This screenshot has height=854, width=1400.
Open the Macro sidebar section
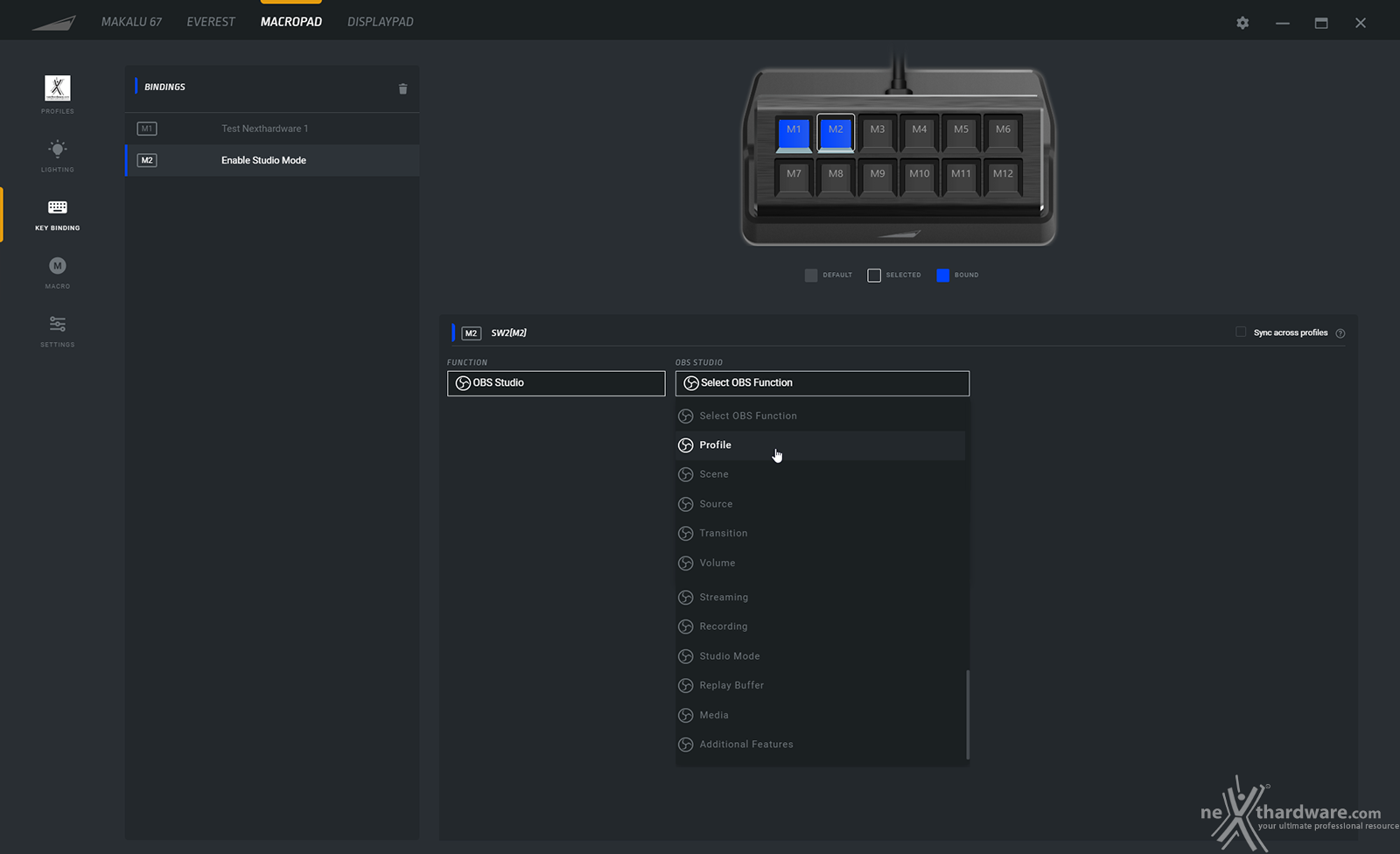tap(58, 272)
